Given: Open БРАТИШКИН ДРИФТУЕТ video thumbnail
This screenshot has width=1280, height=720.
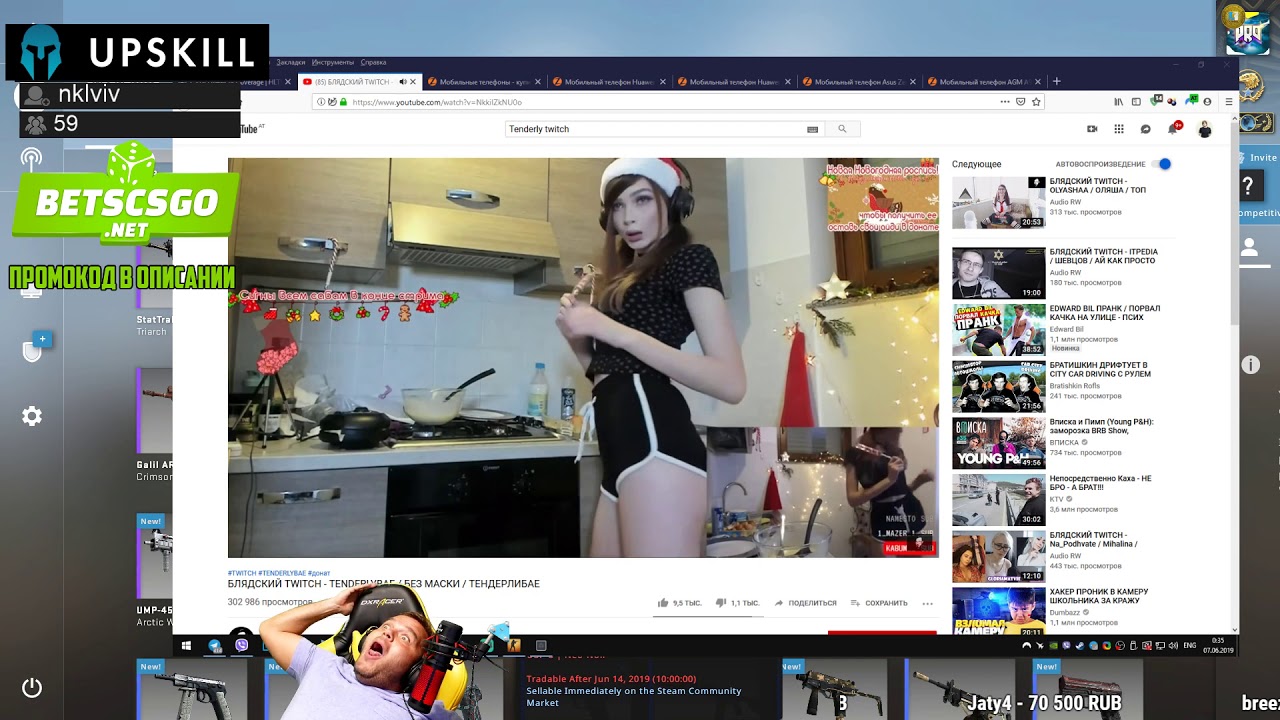Looking at the screenshot, I should [998, 387].
